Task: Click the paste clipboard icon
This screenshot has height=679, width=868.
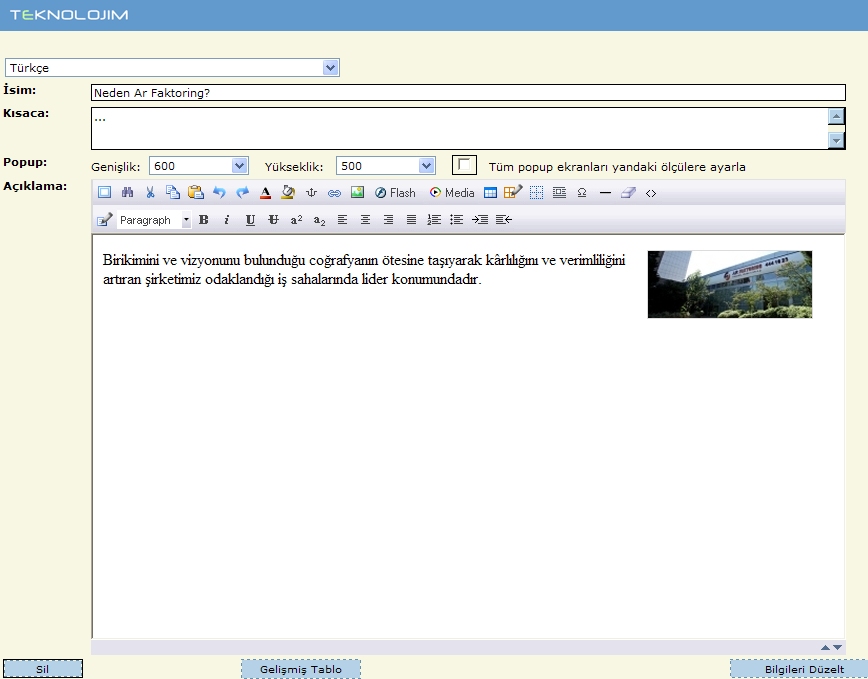Action: 196,193
